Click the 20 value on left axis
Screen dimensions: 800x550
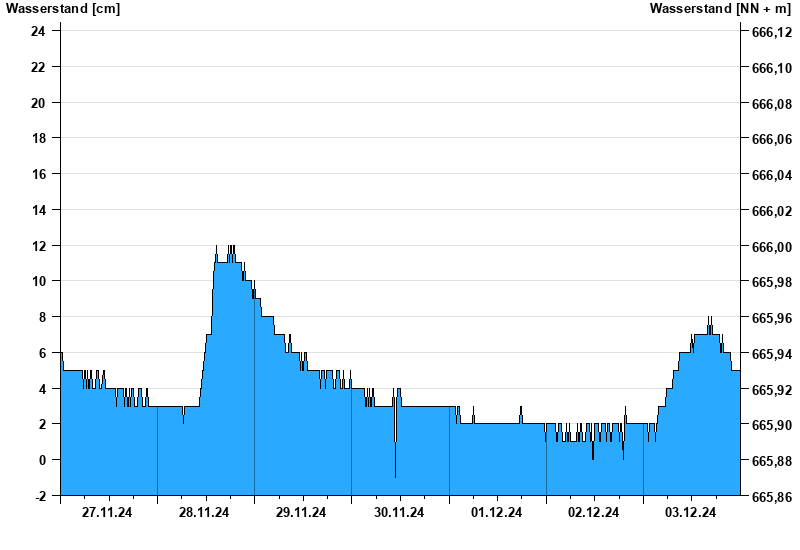coord(38,103)
